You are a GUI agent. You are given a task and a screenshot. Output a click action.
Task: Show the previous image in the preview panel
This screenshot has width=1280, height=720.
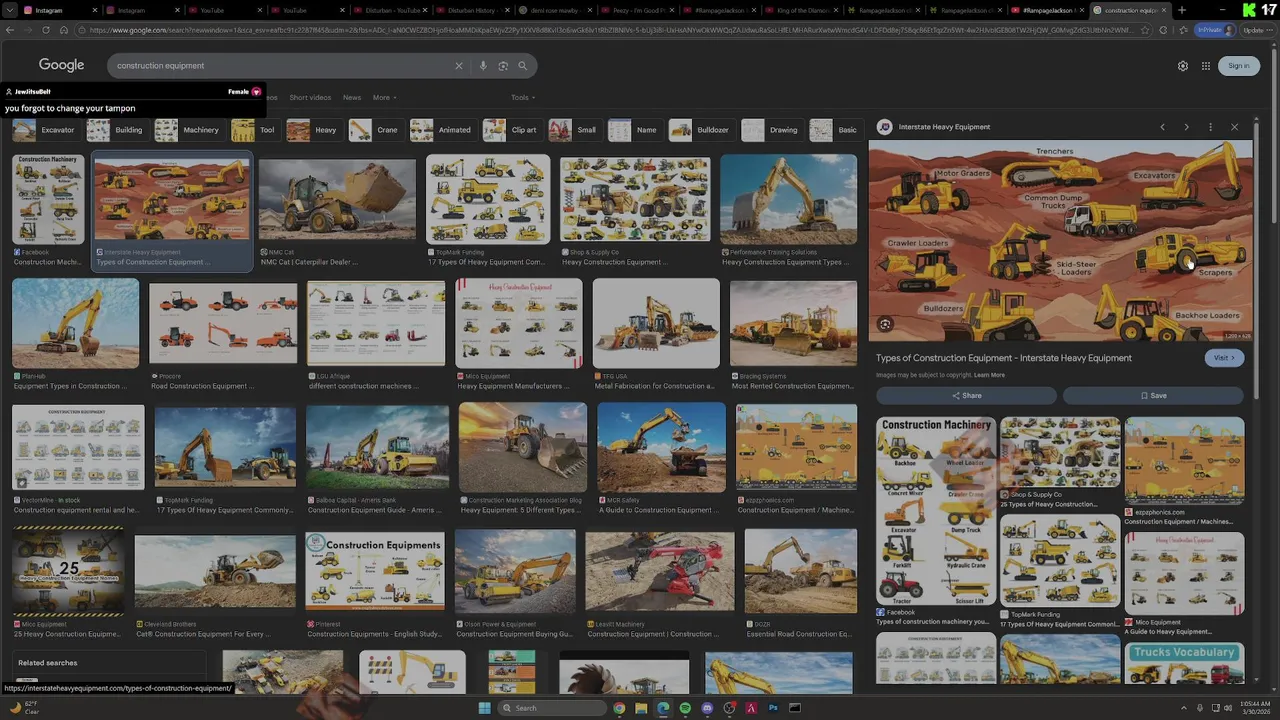click(x=1162, y=127)
